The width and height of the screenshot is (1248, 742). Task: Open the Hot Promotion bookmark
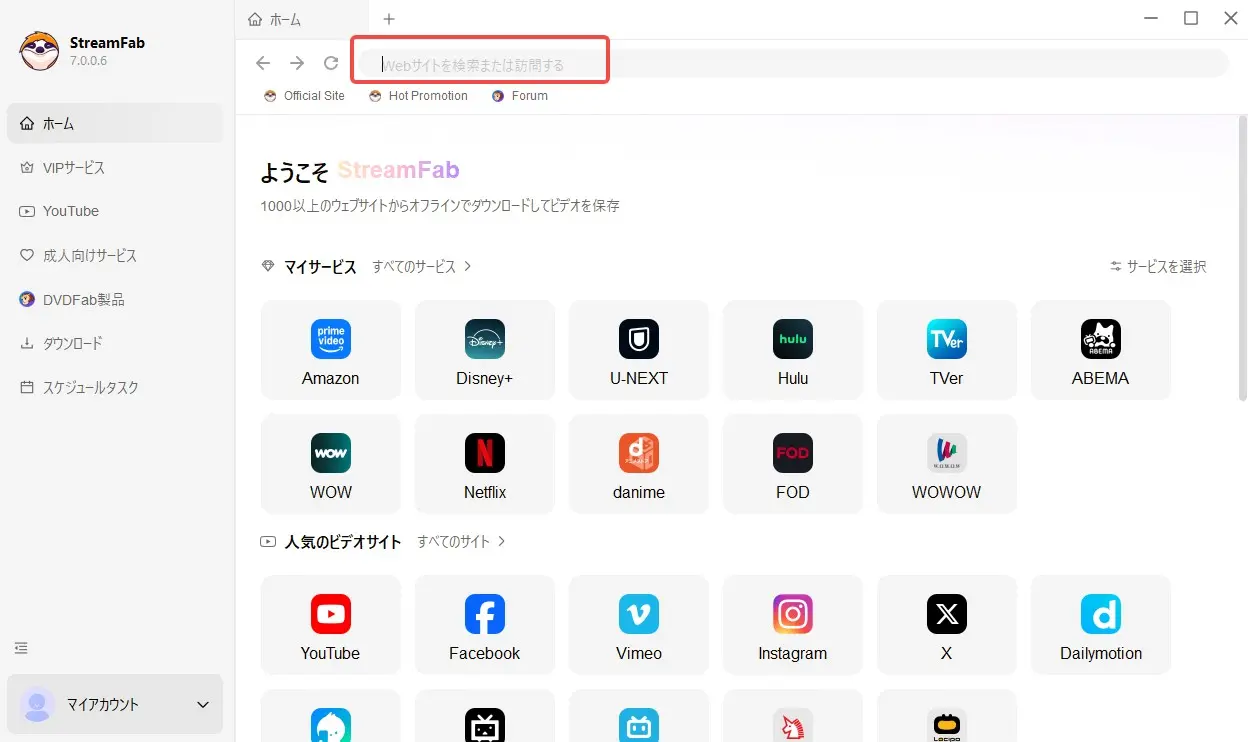point(418,96)
